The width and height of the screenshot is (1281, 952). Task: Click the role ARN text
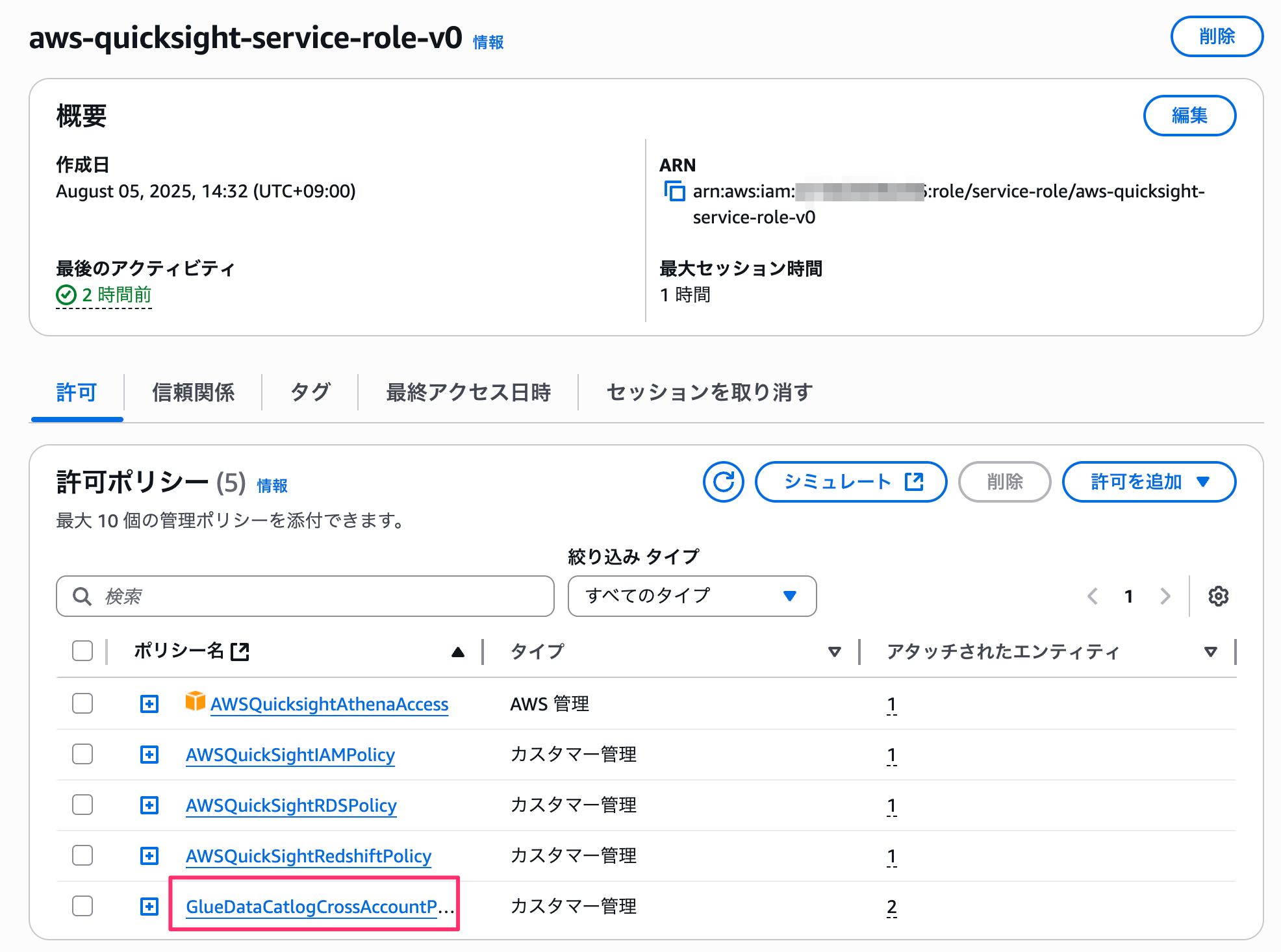(x=948, y=204)
